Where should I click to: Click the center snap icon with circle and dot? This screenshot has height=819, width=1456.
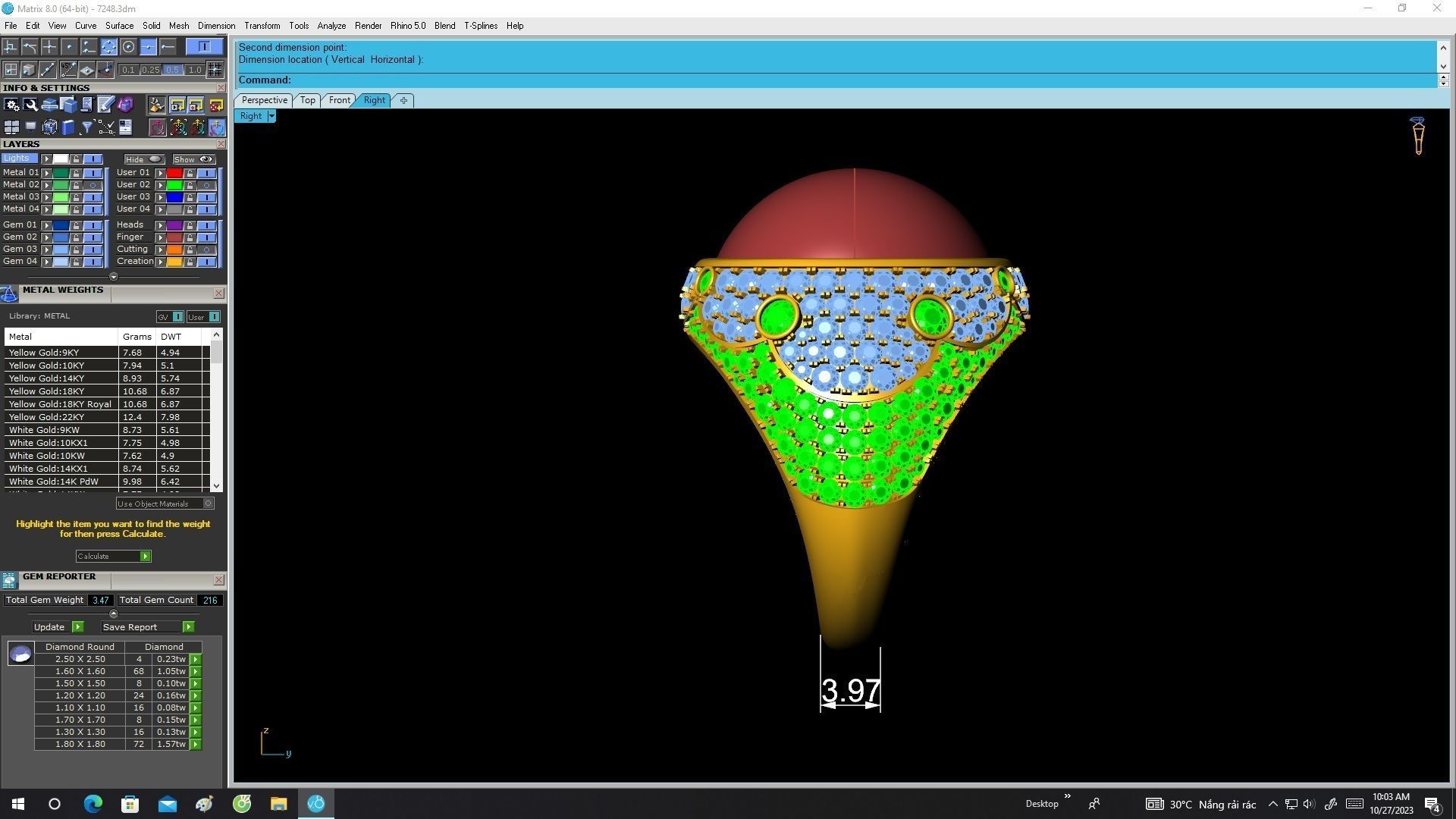pos(128,47)
